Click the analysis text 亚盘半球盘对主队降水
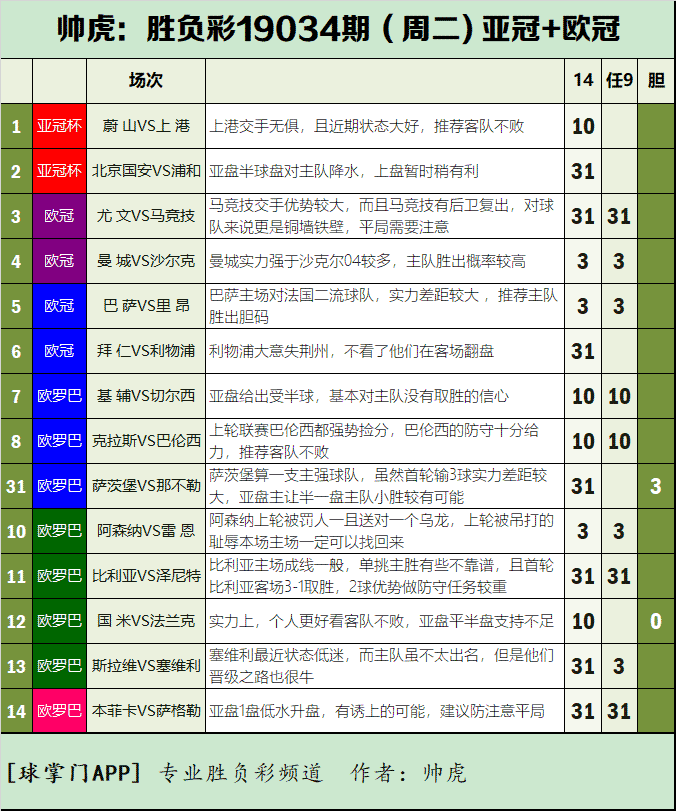The image size is (676, 811). (283, 171)
